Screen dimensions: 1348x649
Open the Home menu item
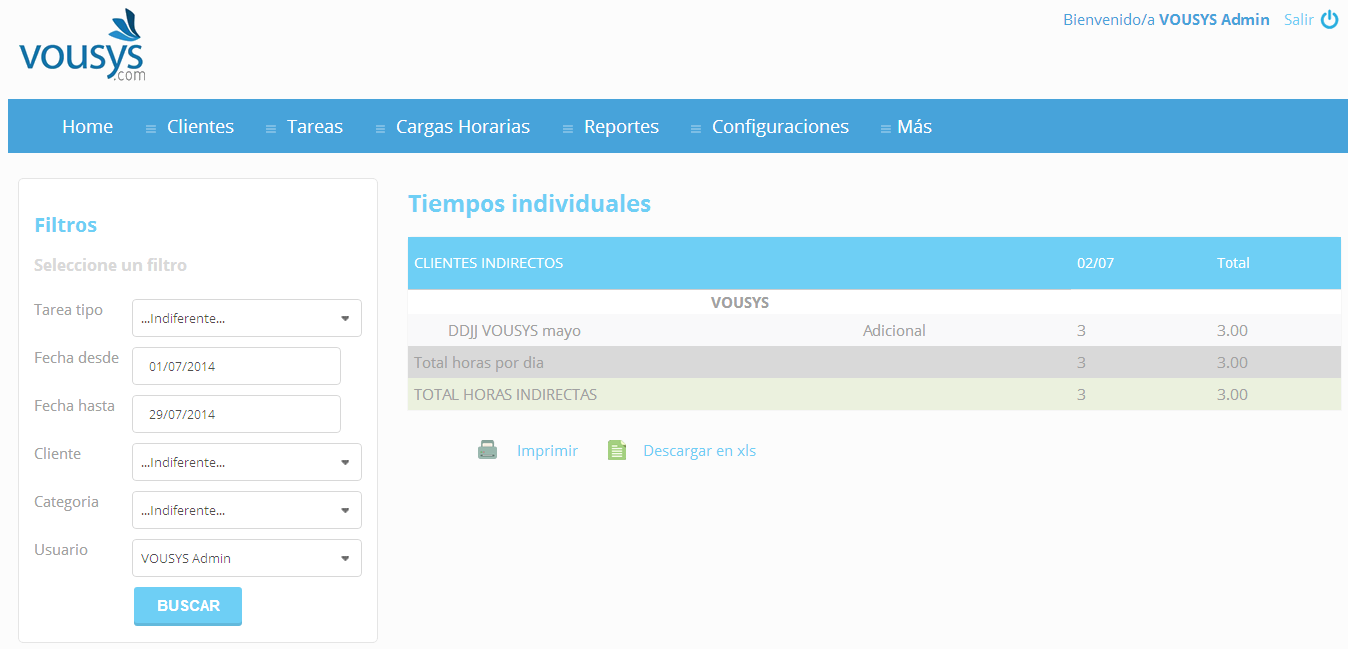pos(87,127)
